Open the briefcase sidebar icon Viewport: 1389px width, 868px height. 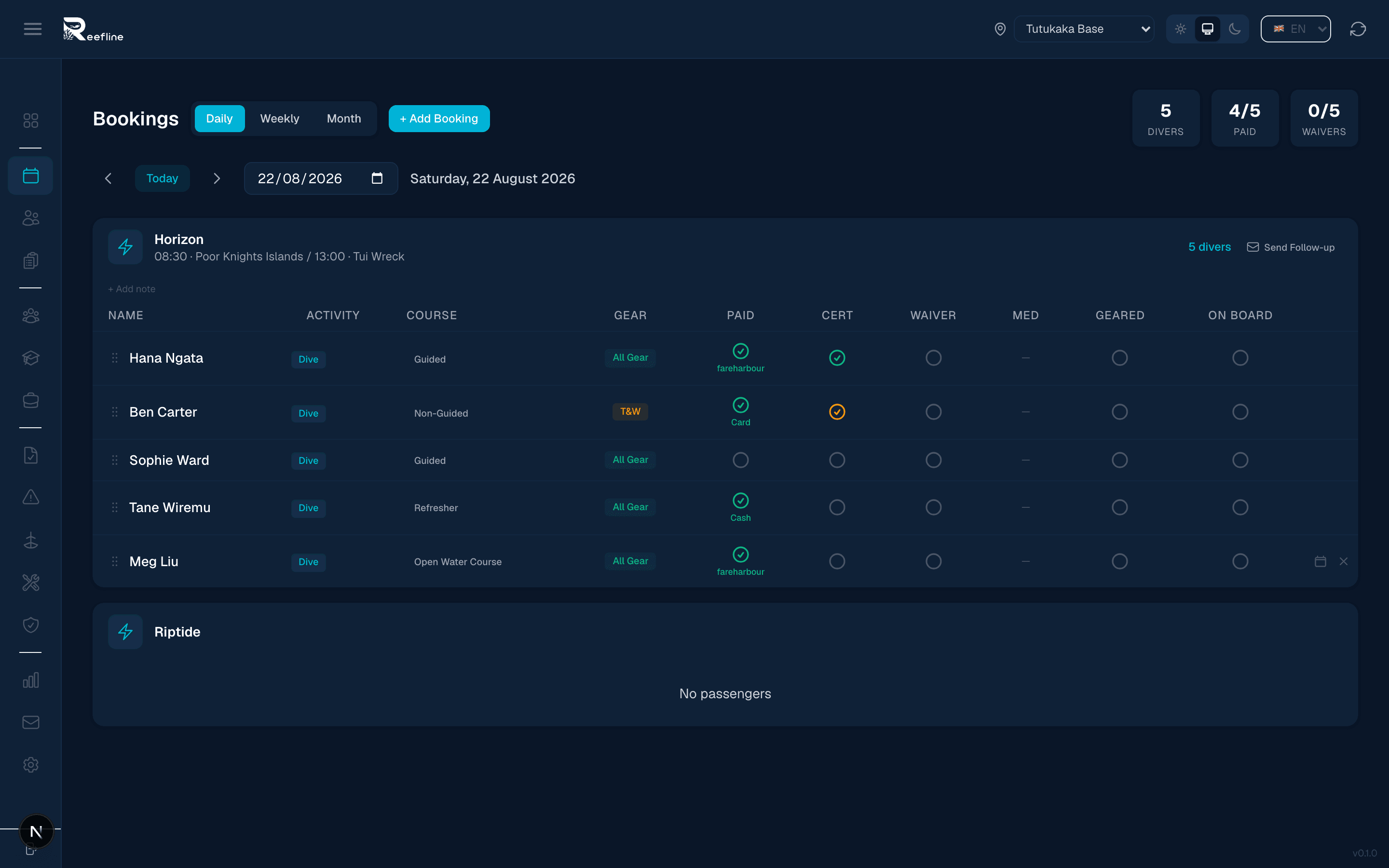[x=30, y=400]
